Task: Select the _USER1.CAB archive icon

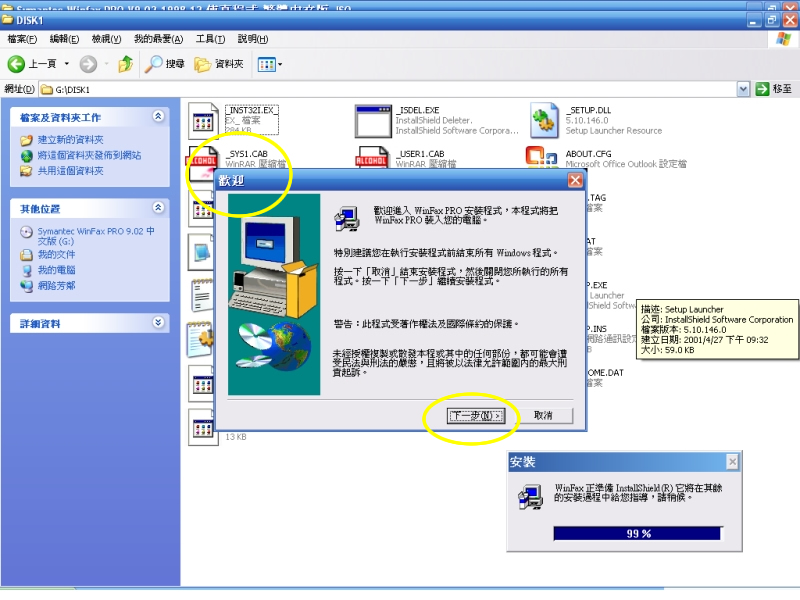Action: 371,157
